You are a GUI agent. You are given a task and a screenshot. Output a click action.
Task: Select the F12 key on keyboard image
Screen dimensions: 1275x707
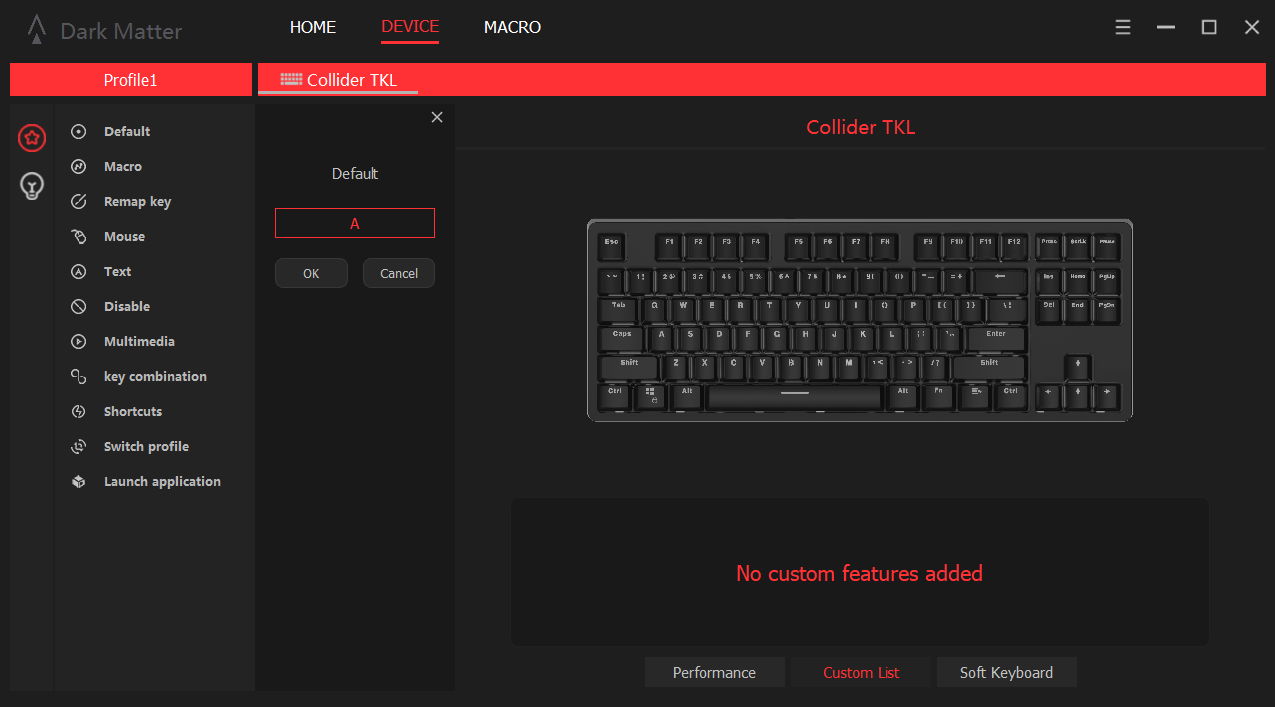(1013, 246)
